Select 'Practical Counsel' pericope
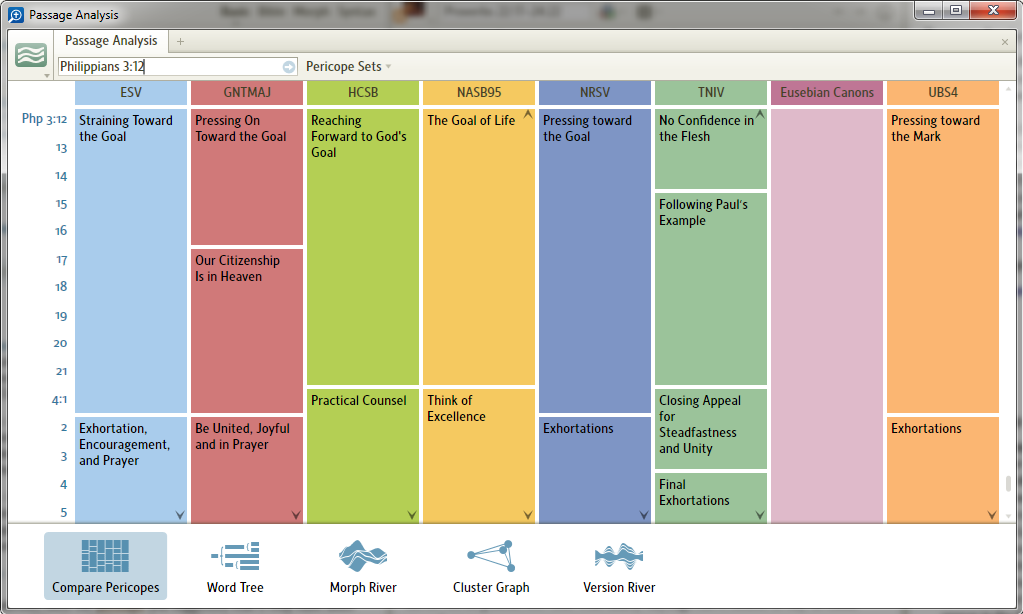 tap(363, 455)
